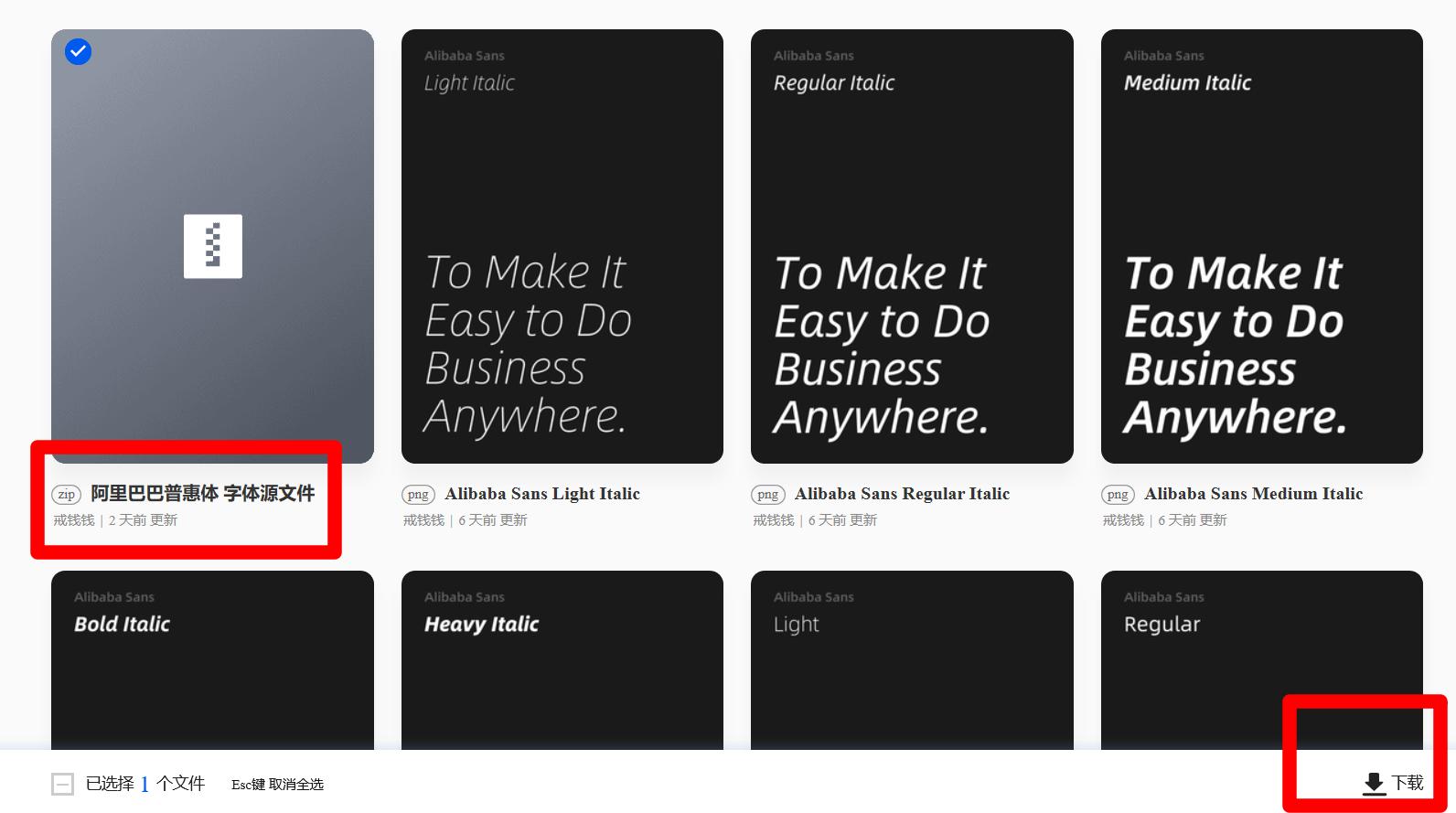Screen dimensions: 1456x813
Task: Open the Bold Italic font preview card
Action: tap(212, 660)
